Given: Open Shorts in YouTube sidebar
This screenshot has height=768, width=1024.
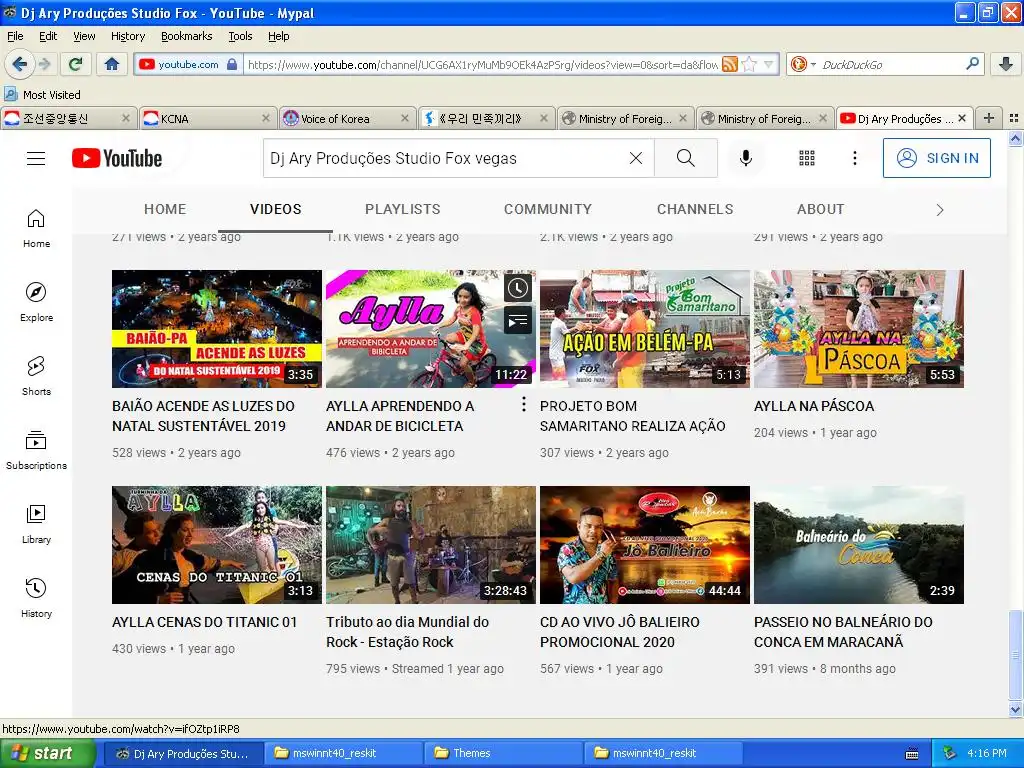Looking at the screenshot, I should click(37, 376).
